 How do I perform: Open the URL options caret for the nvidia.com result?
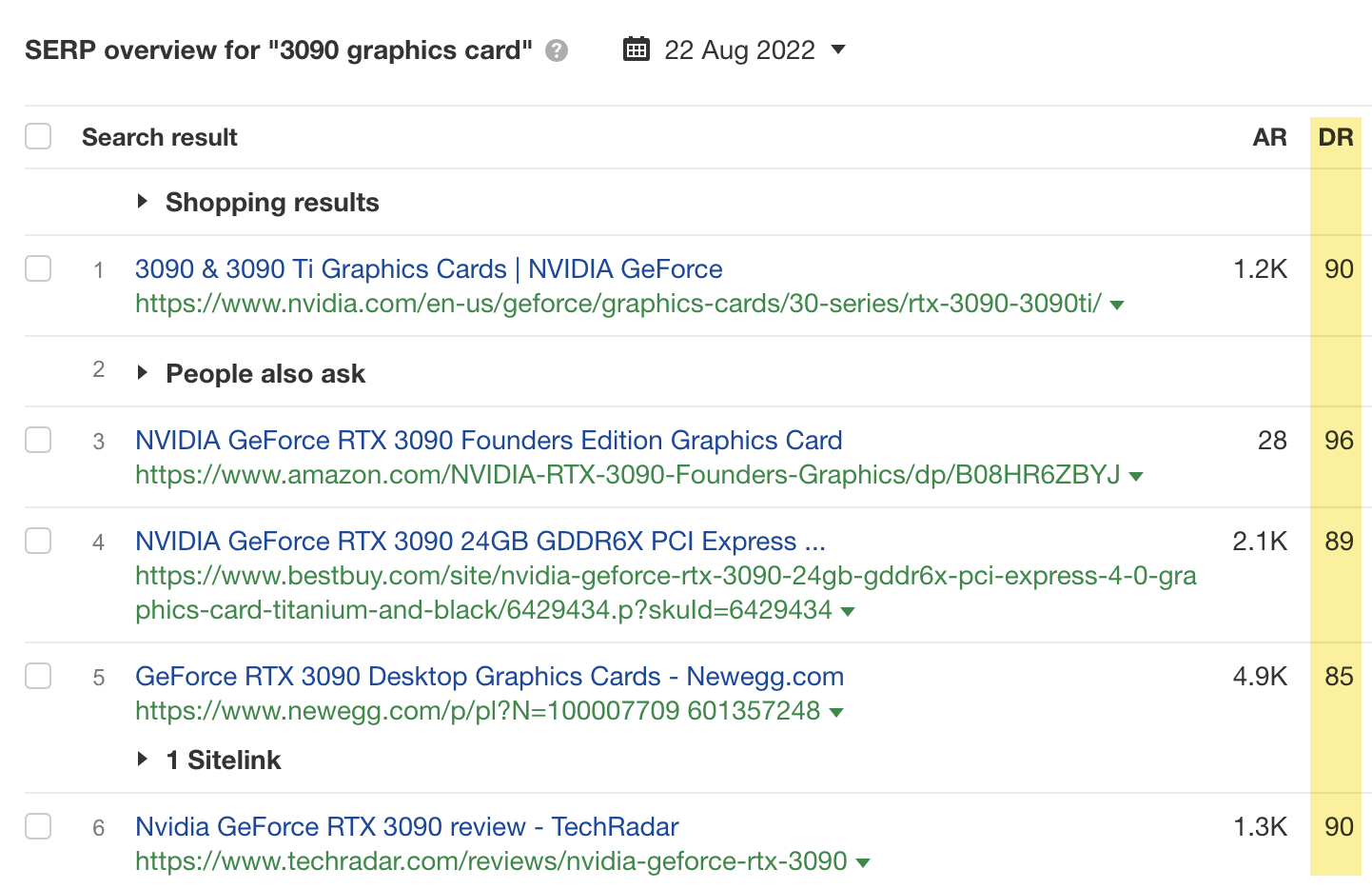(x=1118, y=305)
